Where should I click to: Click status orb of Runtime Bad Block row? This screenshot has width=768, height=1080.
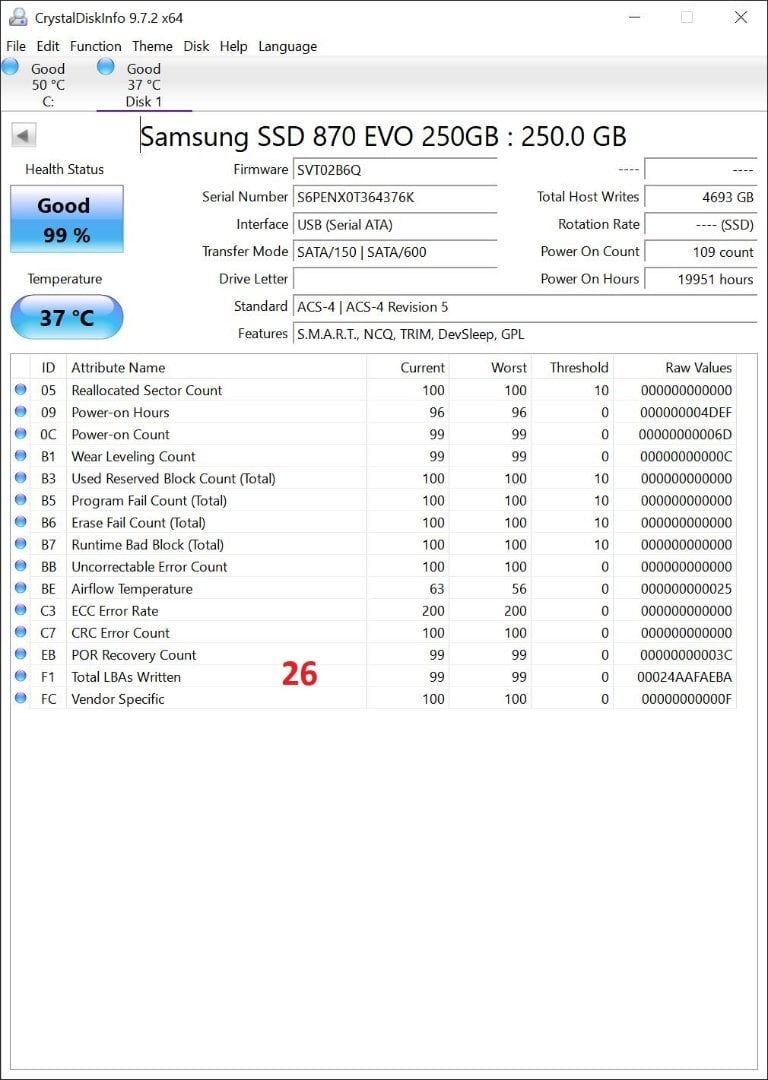pyautogui.click(x=21, y=543)
